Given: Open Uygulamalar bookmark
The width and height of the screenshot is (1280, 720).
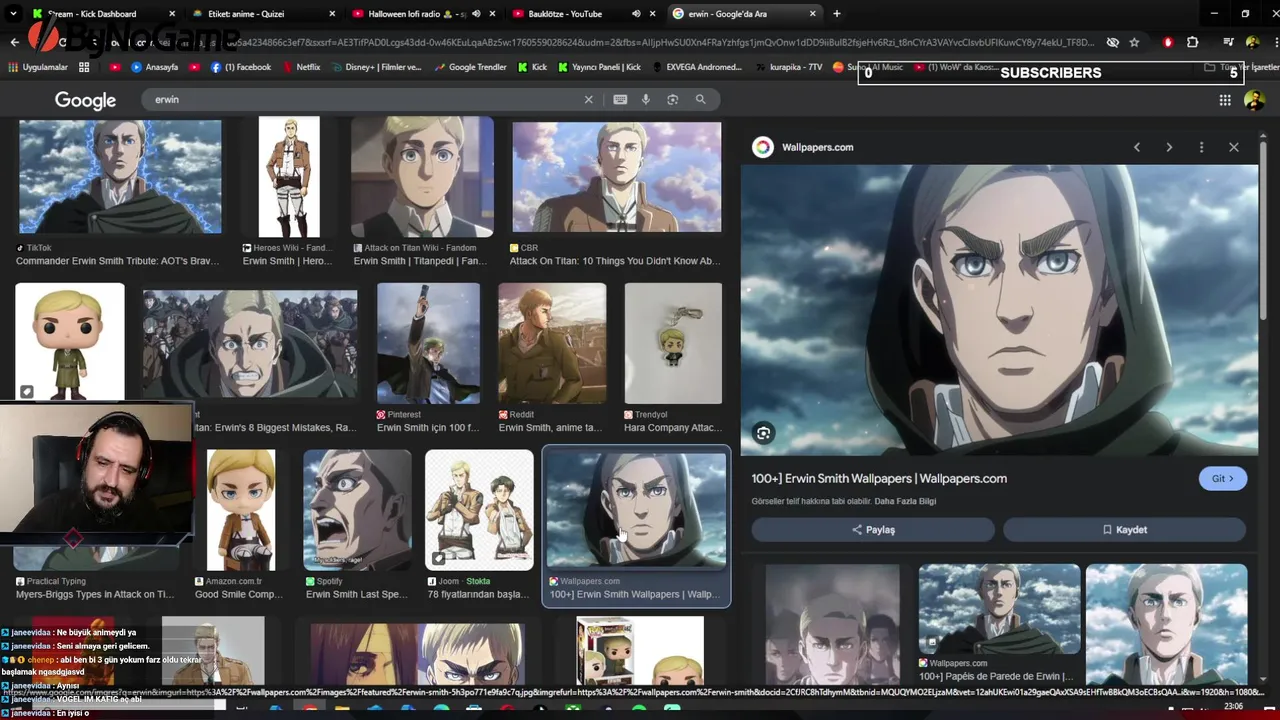Looking at the screenshot, I should tap(38, 67).
